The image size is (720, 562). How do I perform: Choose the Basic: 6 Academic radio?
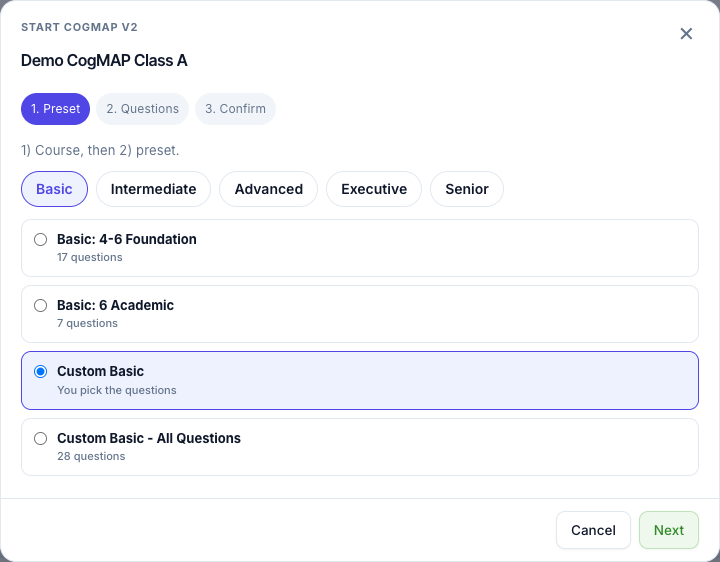tap(40, 305)
